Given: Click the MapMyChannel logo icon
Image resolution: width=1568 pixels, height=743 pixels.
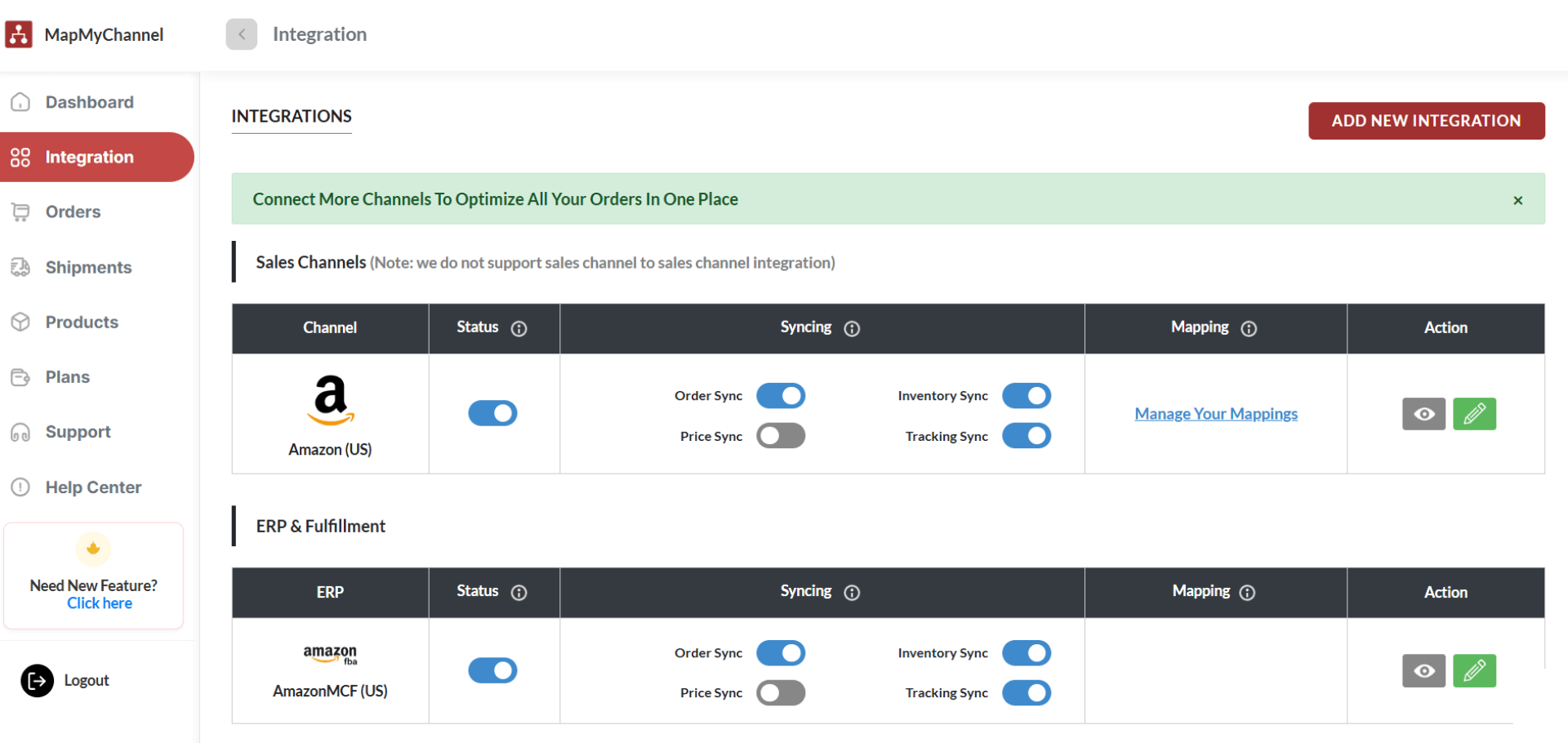Looking at the screenshot, I should click(19, 34).
